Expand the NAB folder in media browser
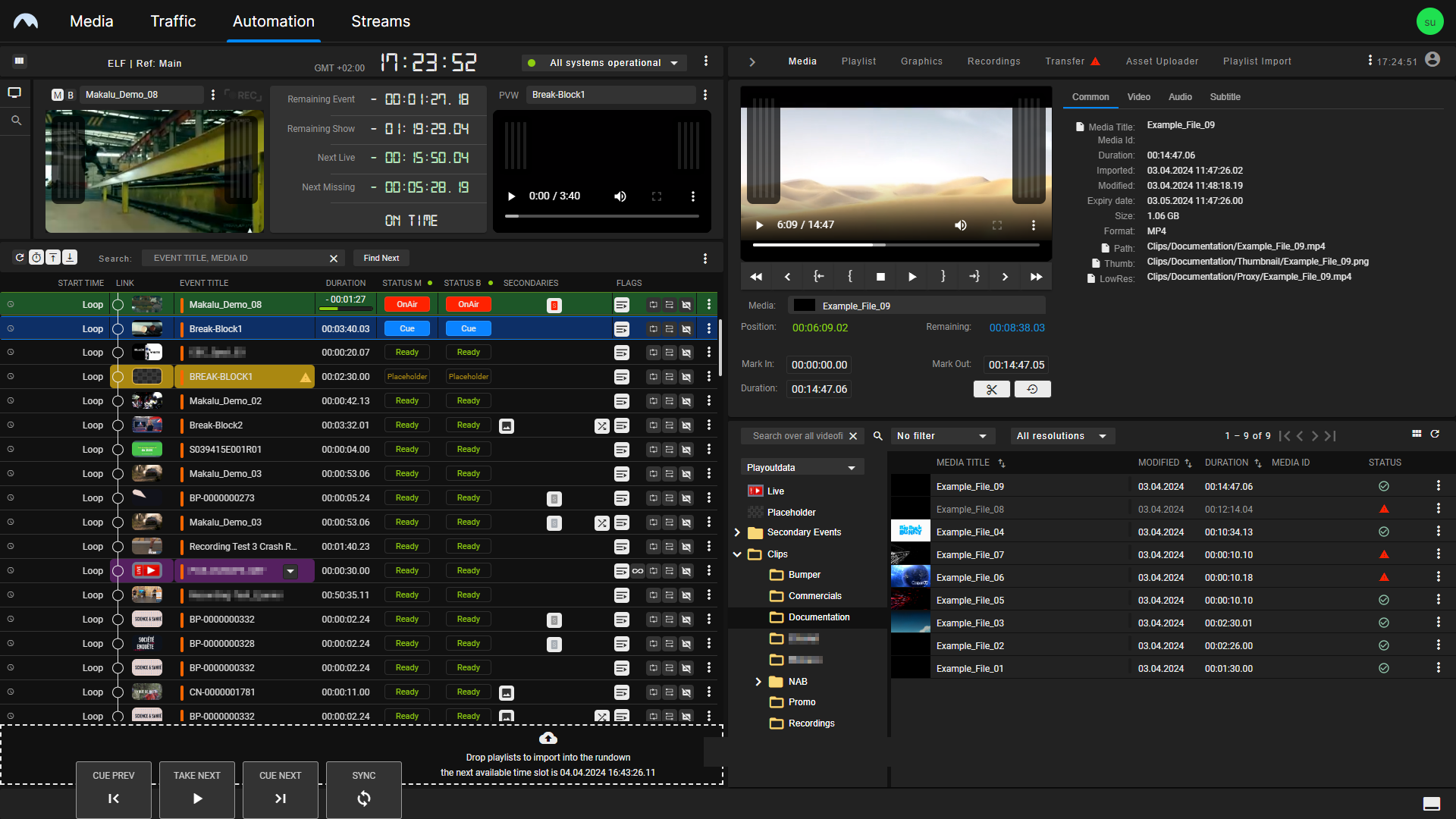The width and height of the screenshot is (1456, 819). coord(759,681)
